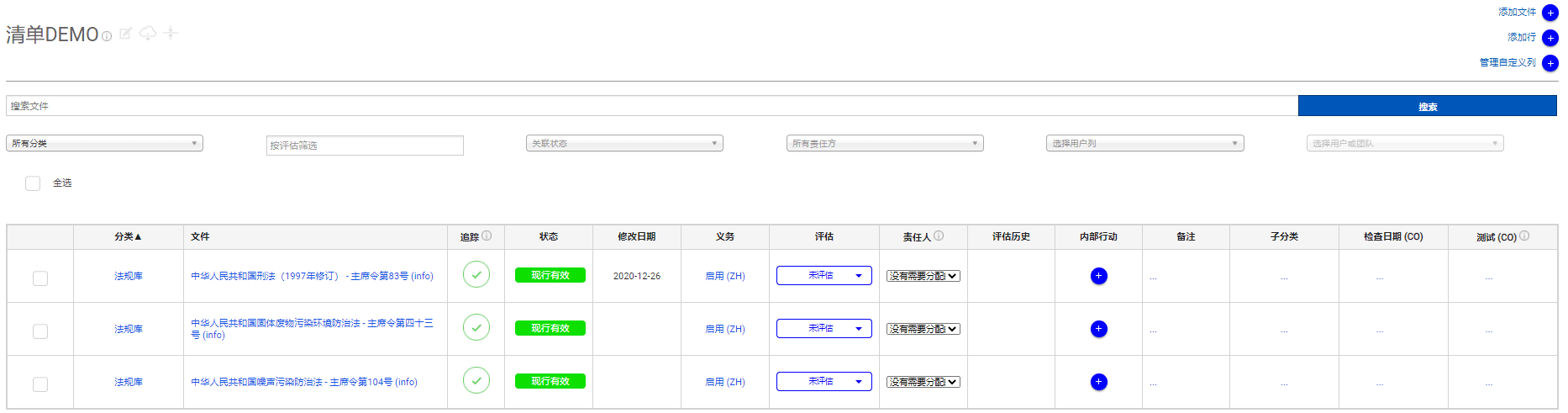
Task: Click into the 搜索文件 search field
Action: pyautogui.click(x=651, y=106)
